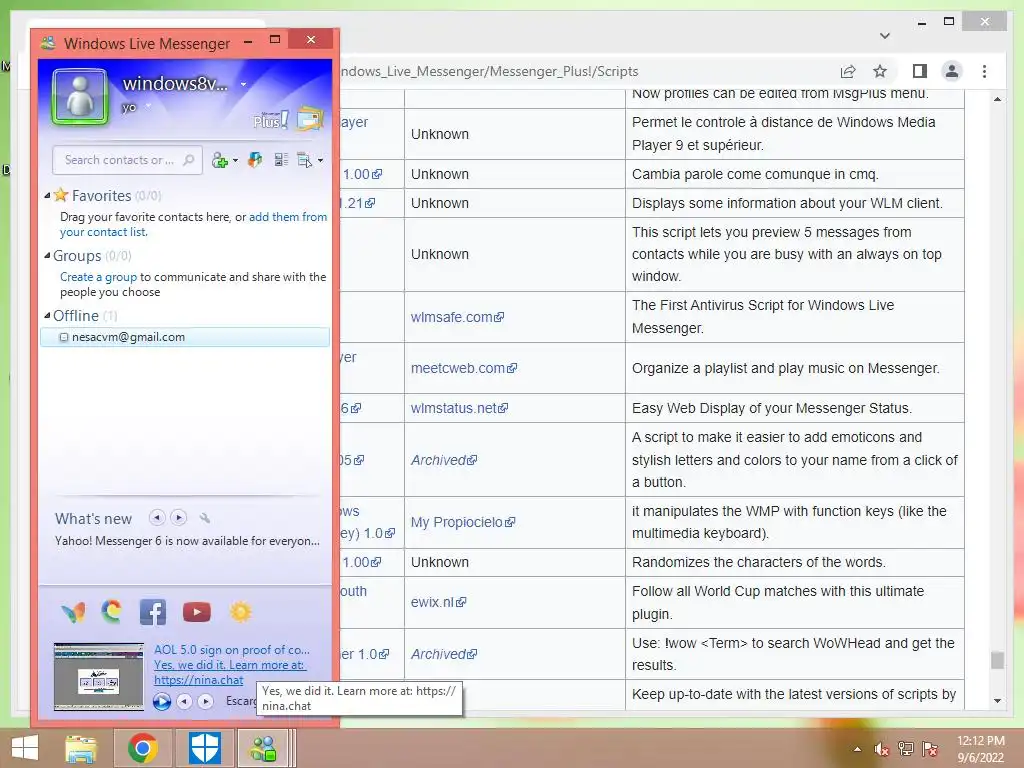Open the Windows Start button
The width and height of the screenshot is (1024, 768).
25,748
